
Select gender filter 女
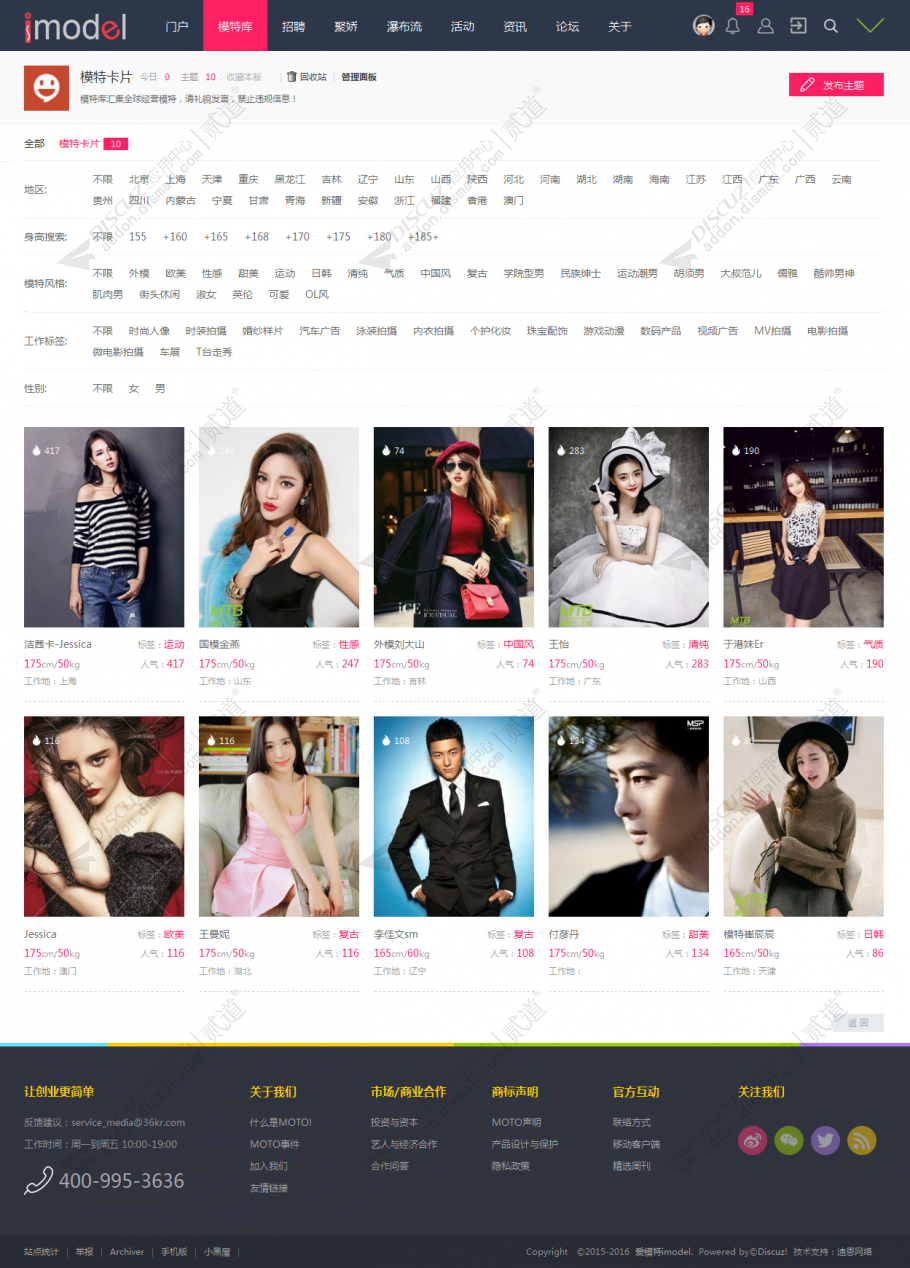(x=134, y=388)
